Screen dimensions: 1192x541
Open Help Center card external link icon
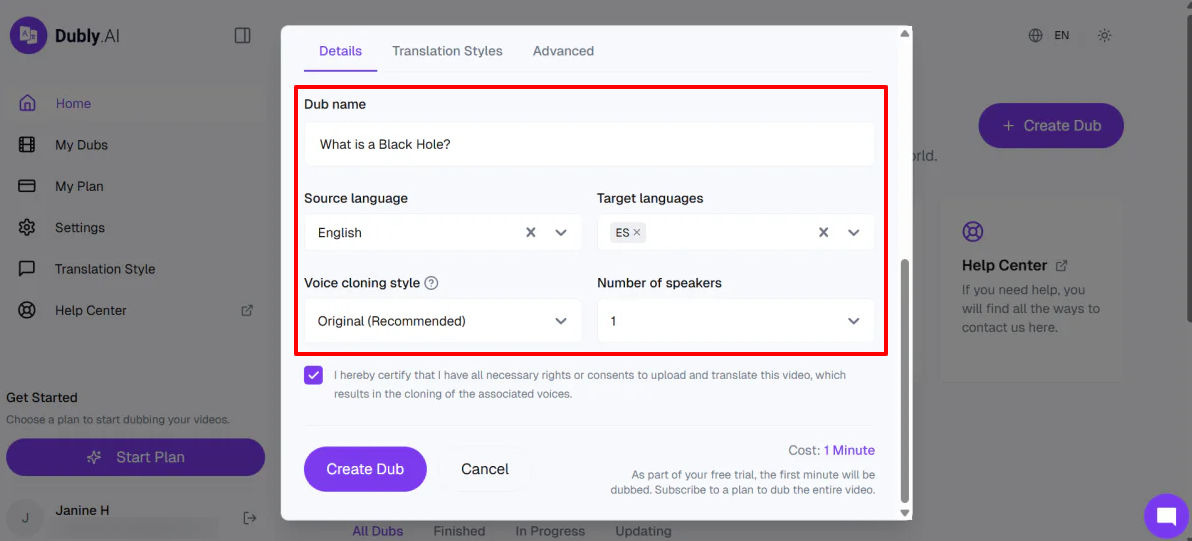[x=1062, y=266]
